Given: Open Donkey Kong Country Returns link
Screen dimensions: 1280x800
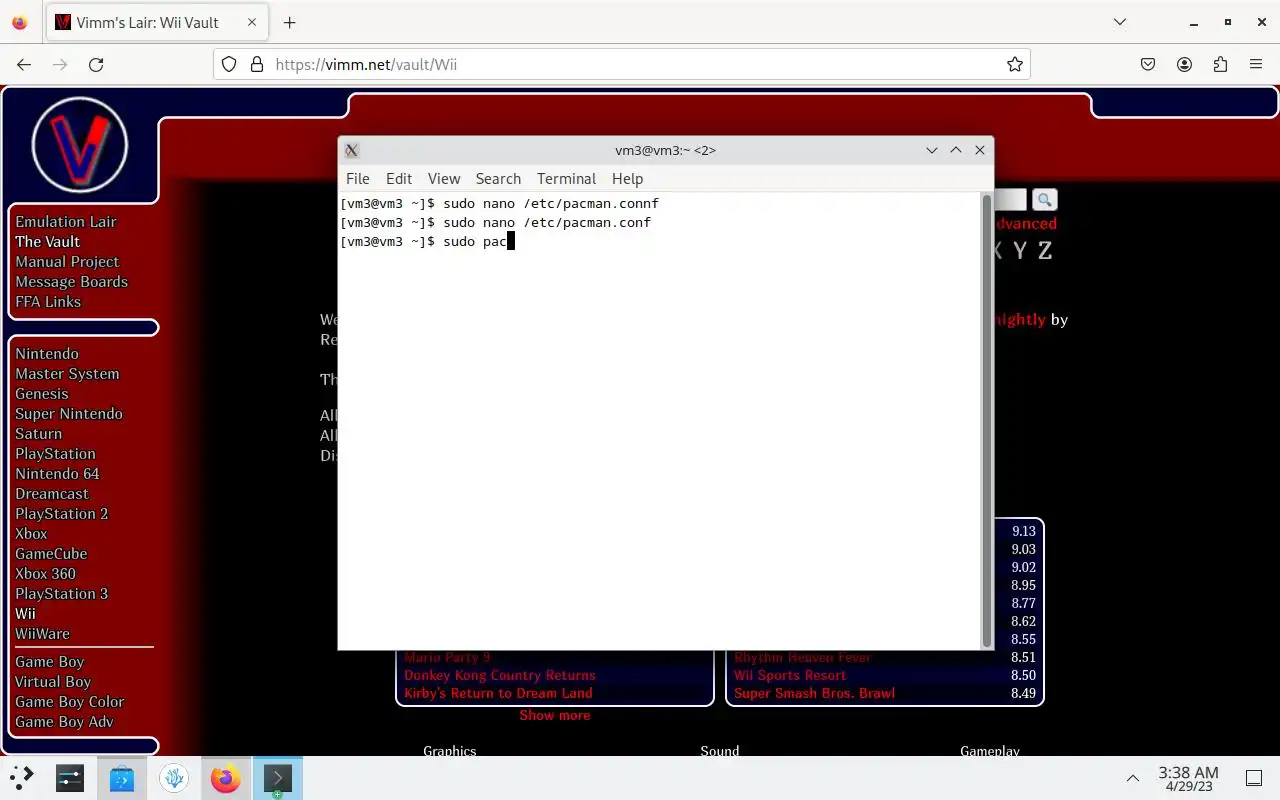Looking at the screenshot, I should coord(500,675).
